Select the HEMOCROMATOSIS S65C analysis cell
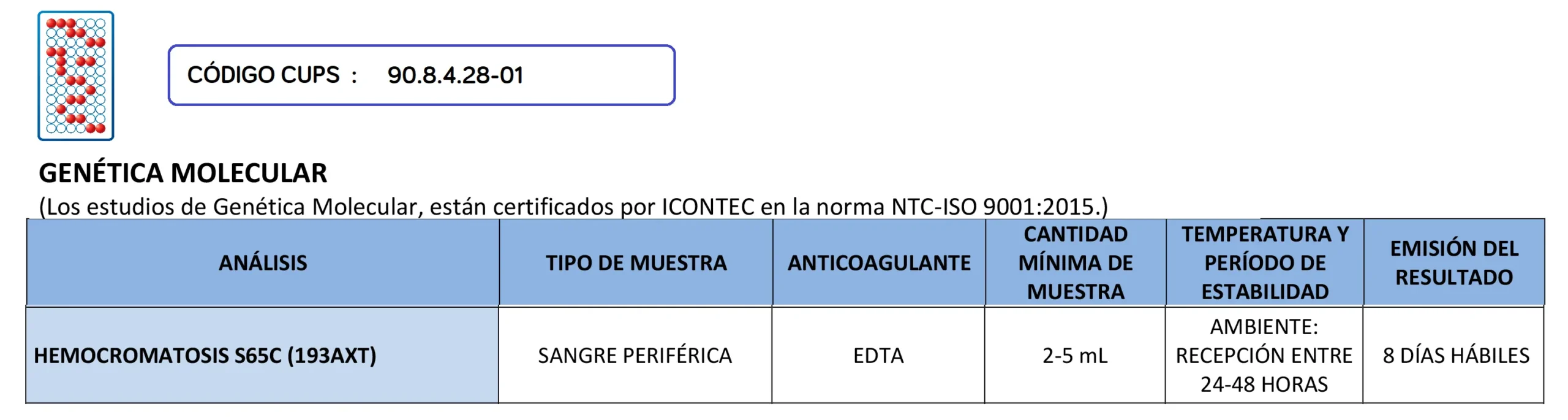1568x420 pixels. click(156, 356)
